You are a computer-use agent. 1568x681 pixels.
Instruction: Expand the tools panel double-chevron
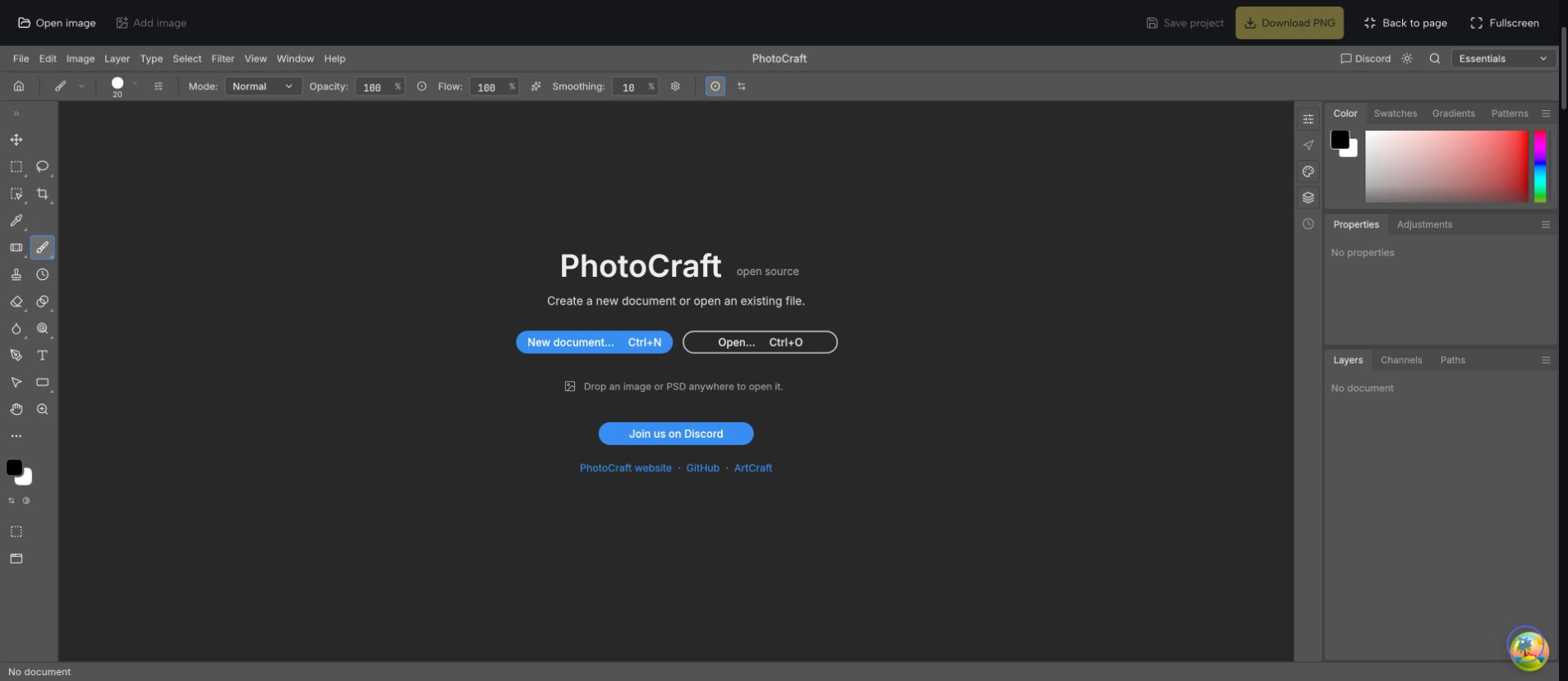[x=16, y=113]
